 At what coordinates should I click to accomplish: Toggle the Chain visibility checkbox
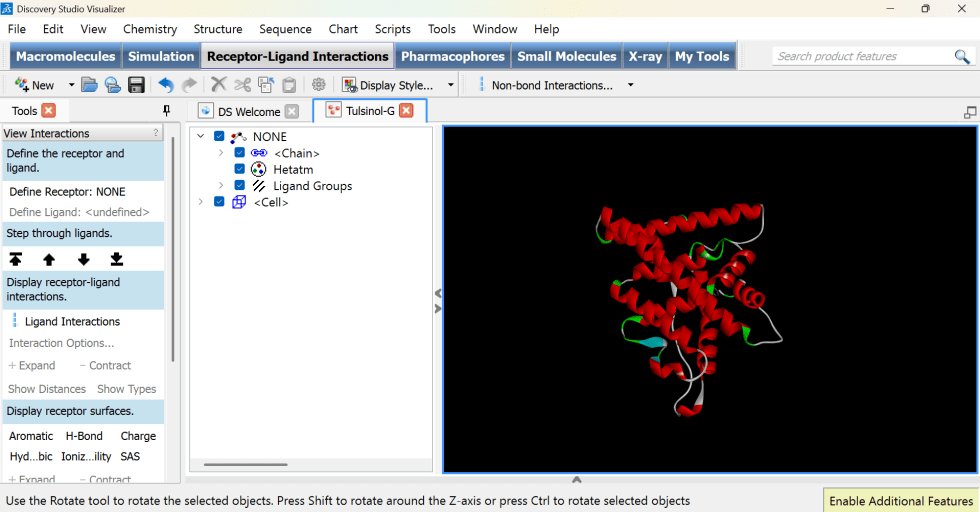tap(239, 153)
